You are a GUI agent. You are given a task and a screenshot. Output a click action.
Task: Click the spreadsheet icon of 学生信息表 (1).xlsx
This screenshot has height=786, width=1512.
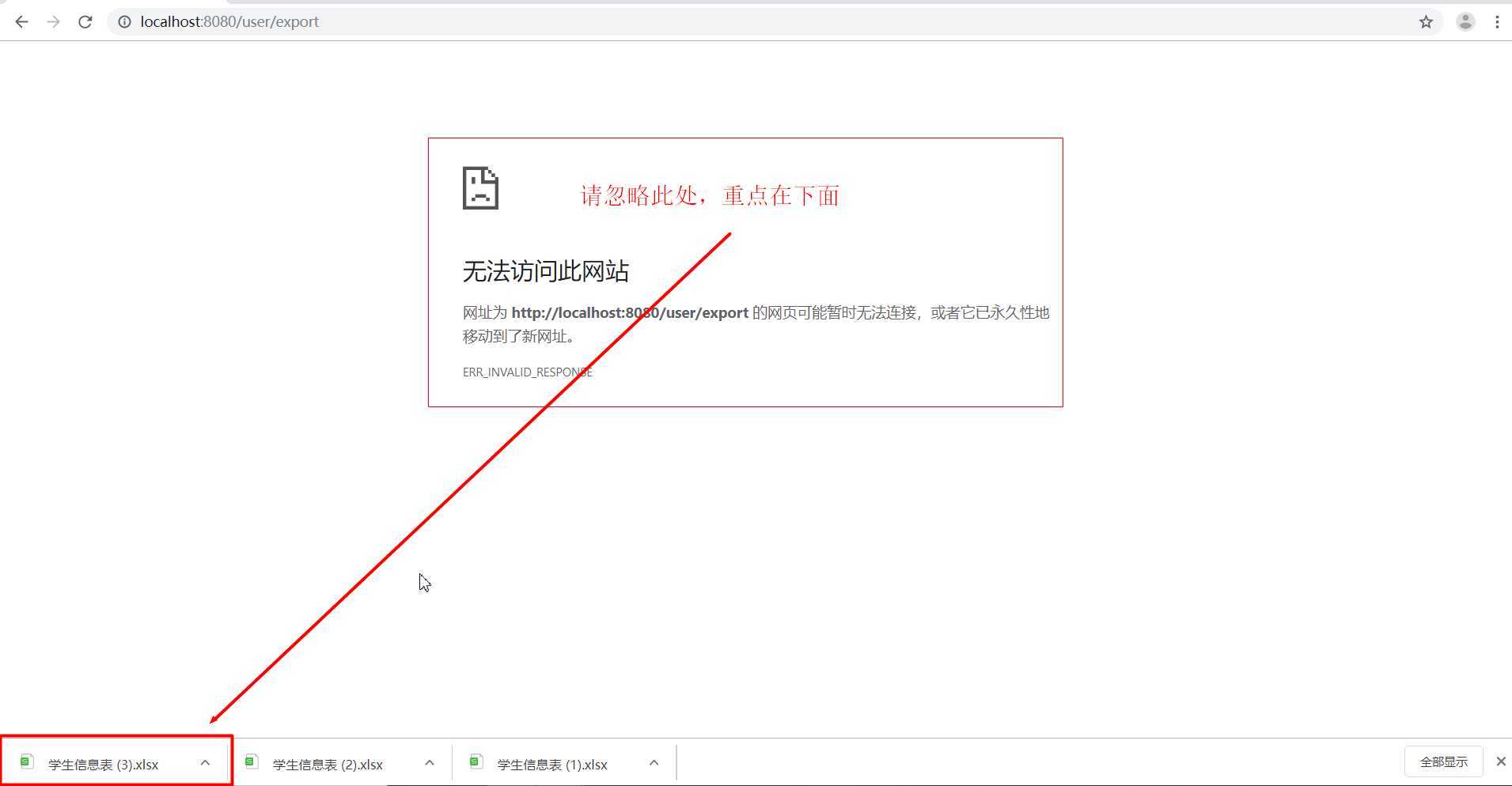(476, 761)
